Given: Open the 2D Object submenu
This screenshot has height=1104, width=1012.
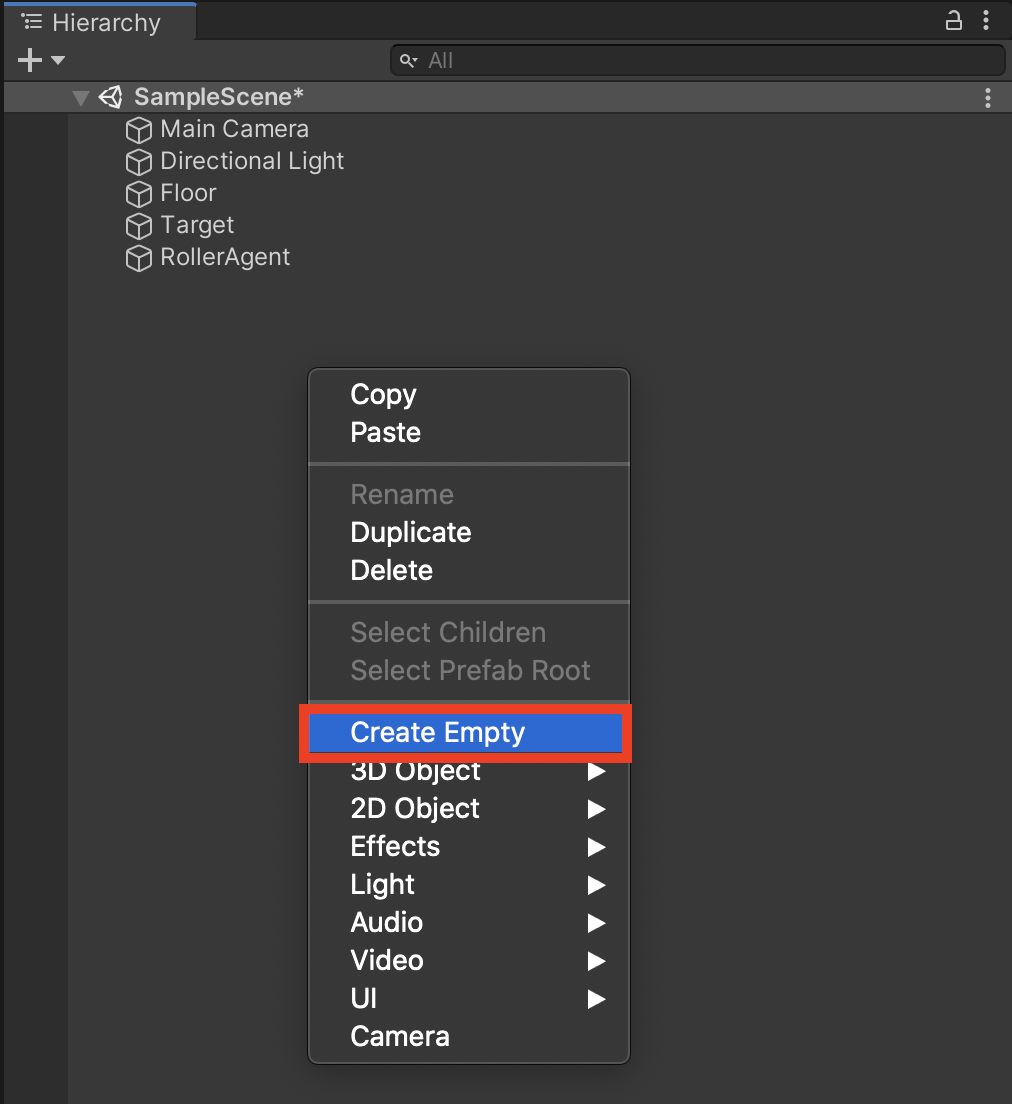Looking at the screenshot, I should [x=469, y=808].
